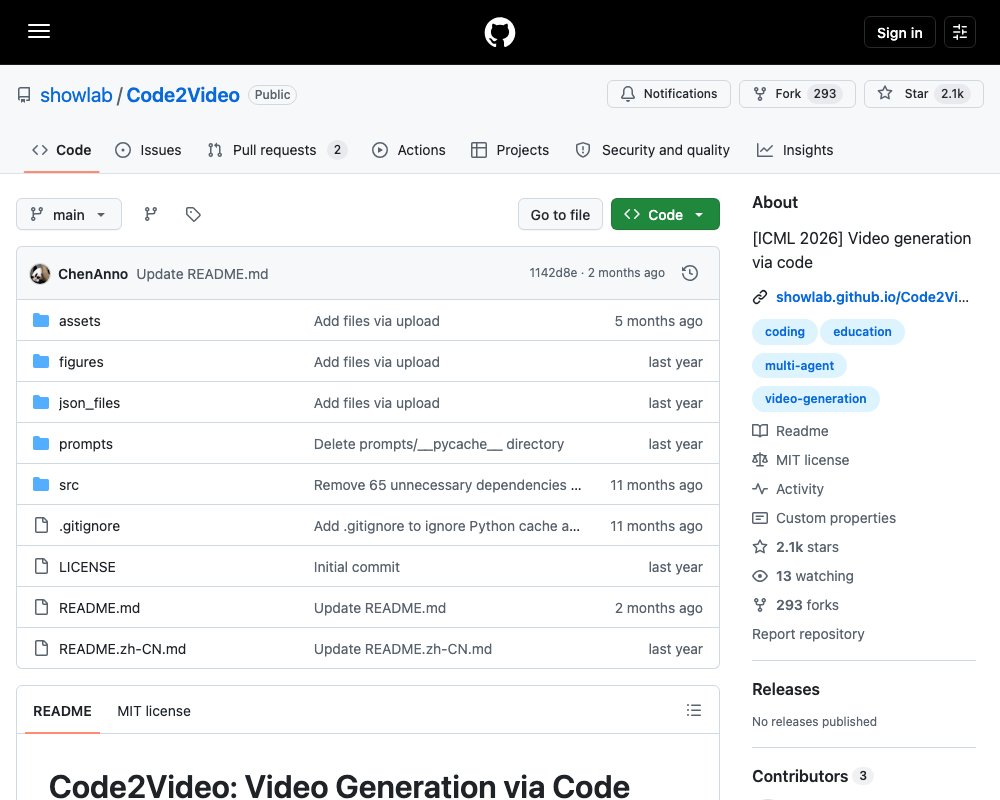
Task: Select the LICENSE file icon
Action: click(41, 566)
